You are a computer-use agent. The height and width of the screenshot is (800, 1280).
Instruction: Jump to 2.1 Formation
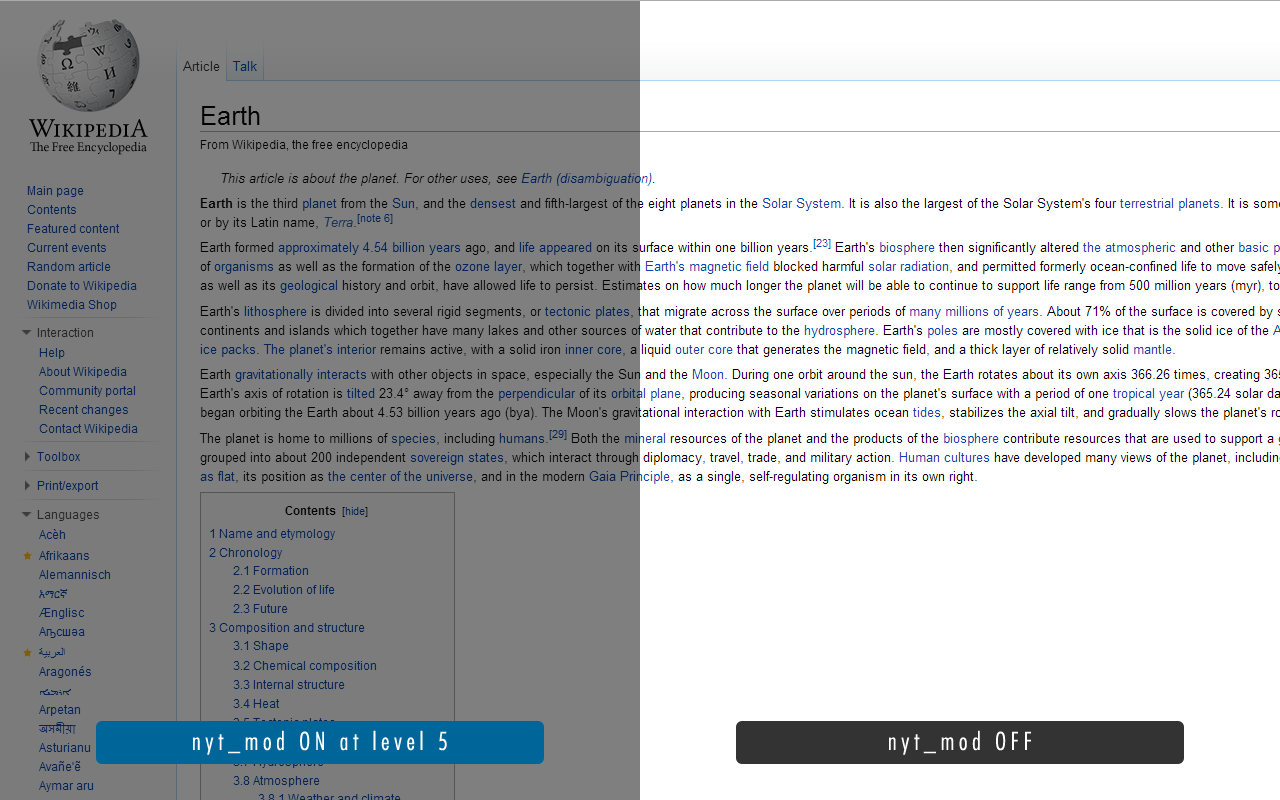tap(271, 571)
